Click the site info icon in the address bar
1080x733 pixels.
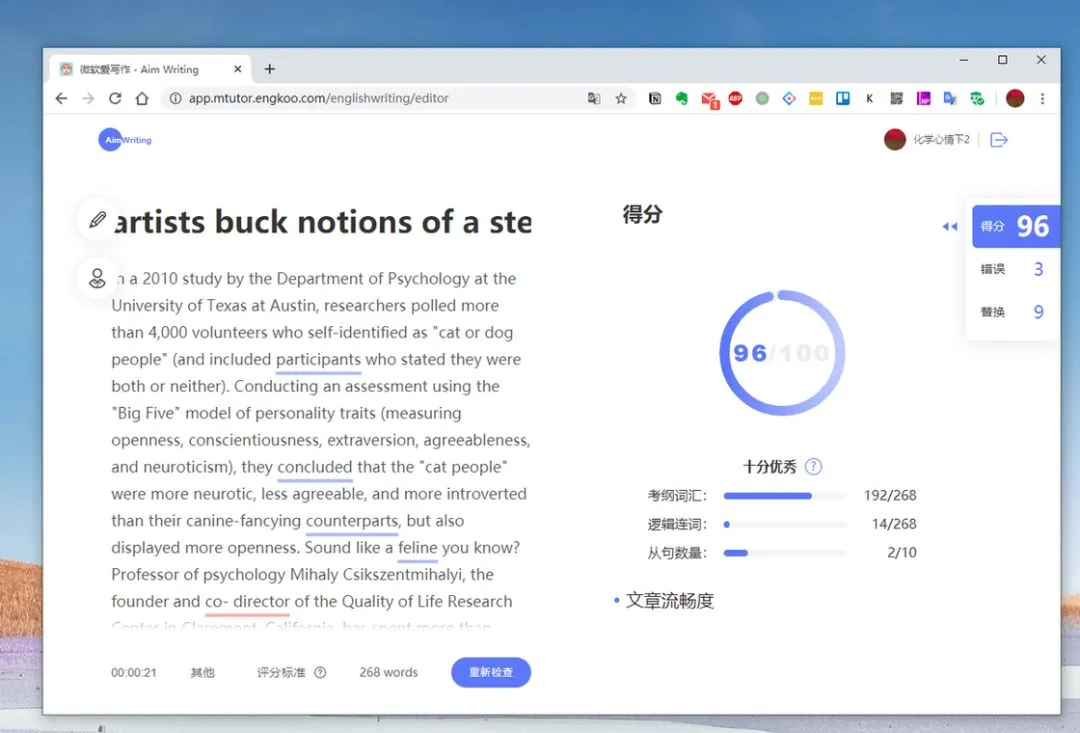175,99
